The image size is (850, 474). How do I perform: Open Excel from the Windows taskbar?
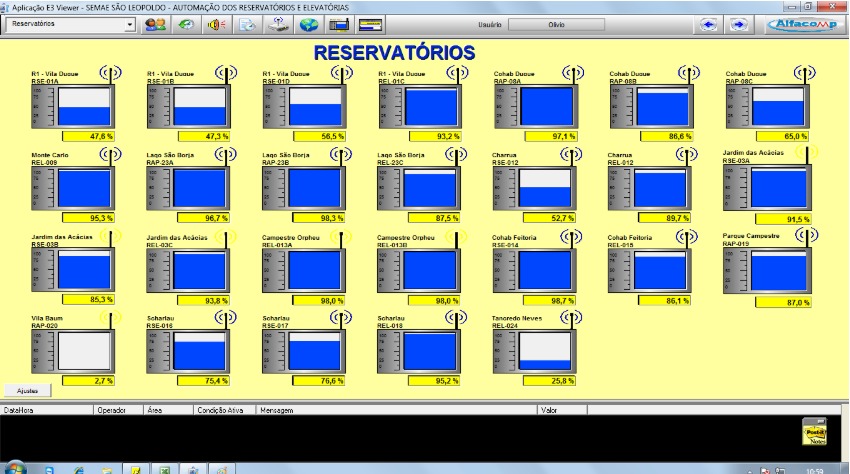point(163,468)
